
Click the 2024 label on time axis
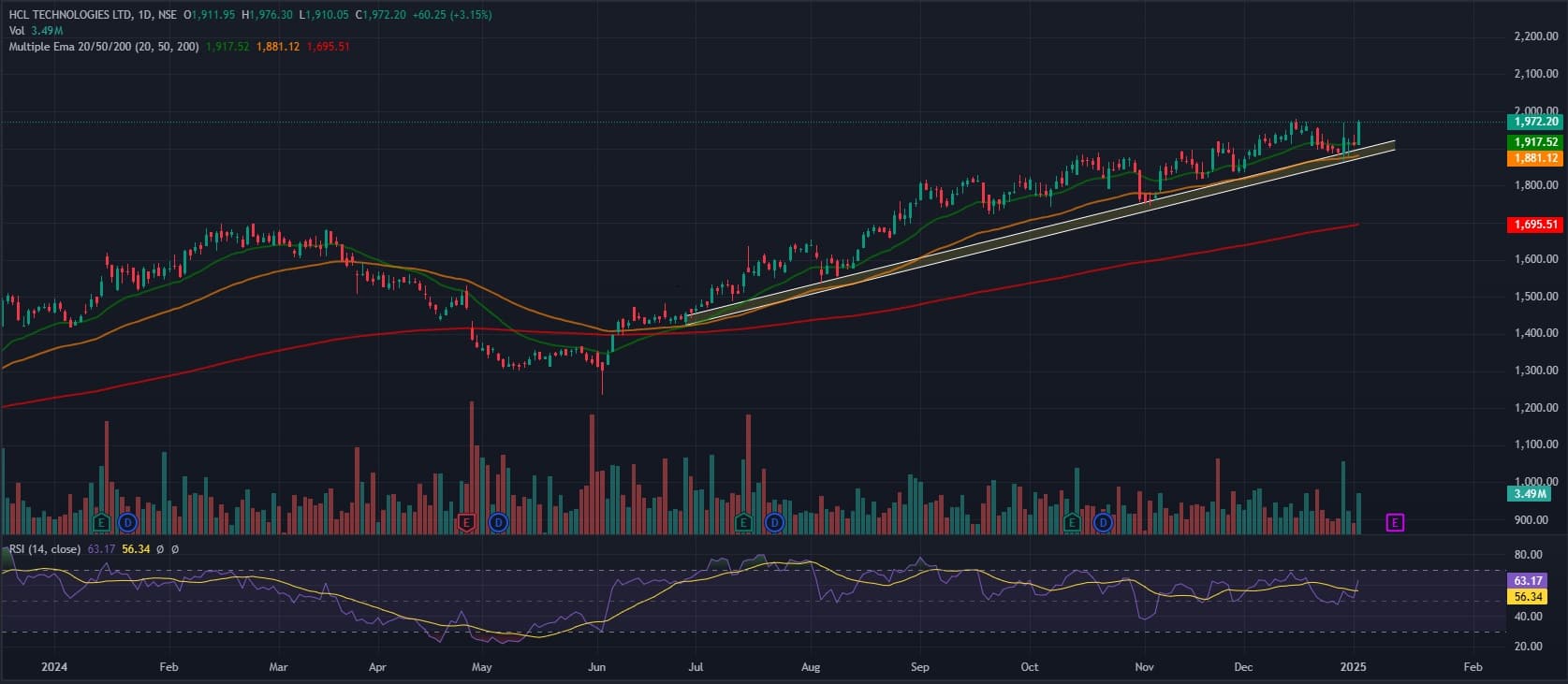[54, 667]
